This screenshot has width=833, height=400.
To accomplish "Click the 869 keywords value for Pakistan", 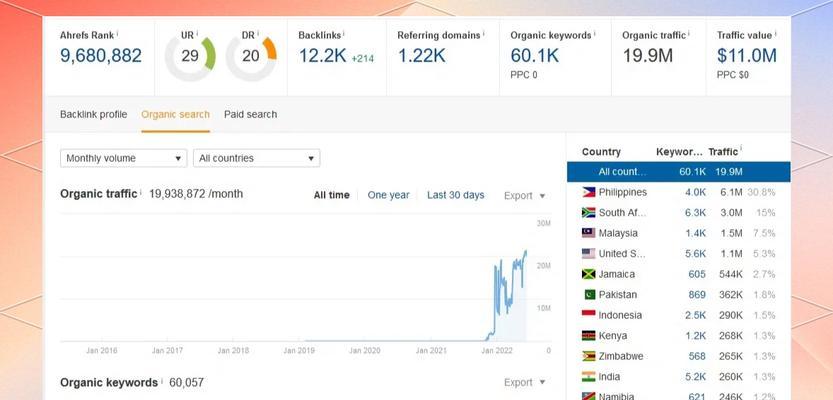I will [x=697, y=294].
